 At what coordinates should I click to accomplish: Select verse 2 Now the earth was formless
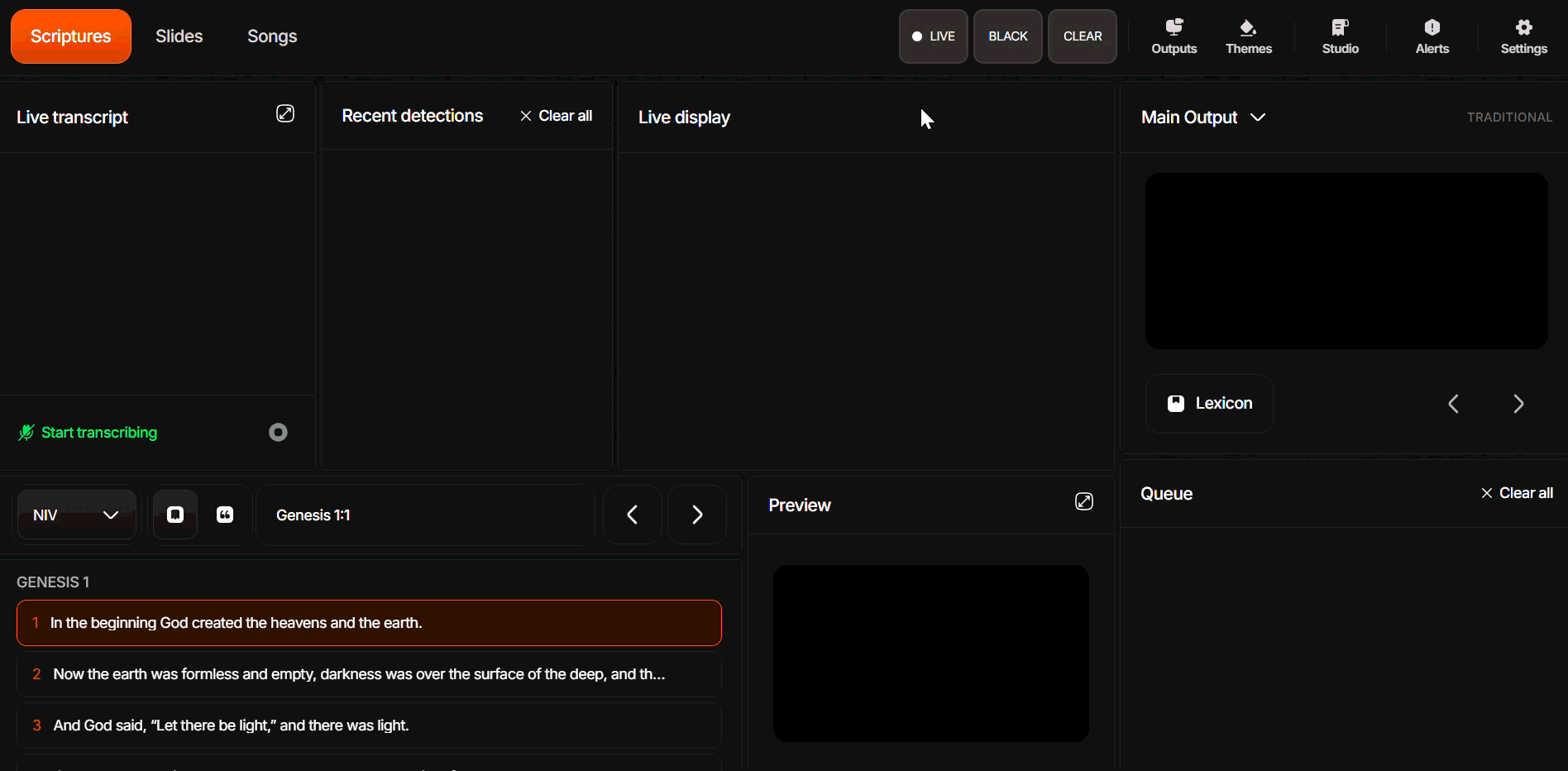[369, 674]
